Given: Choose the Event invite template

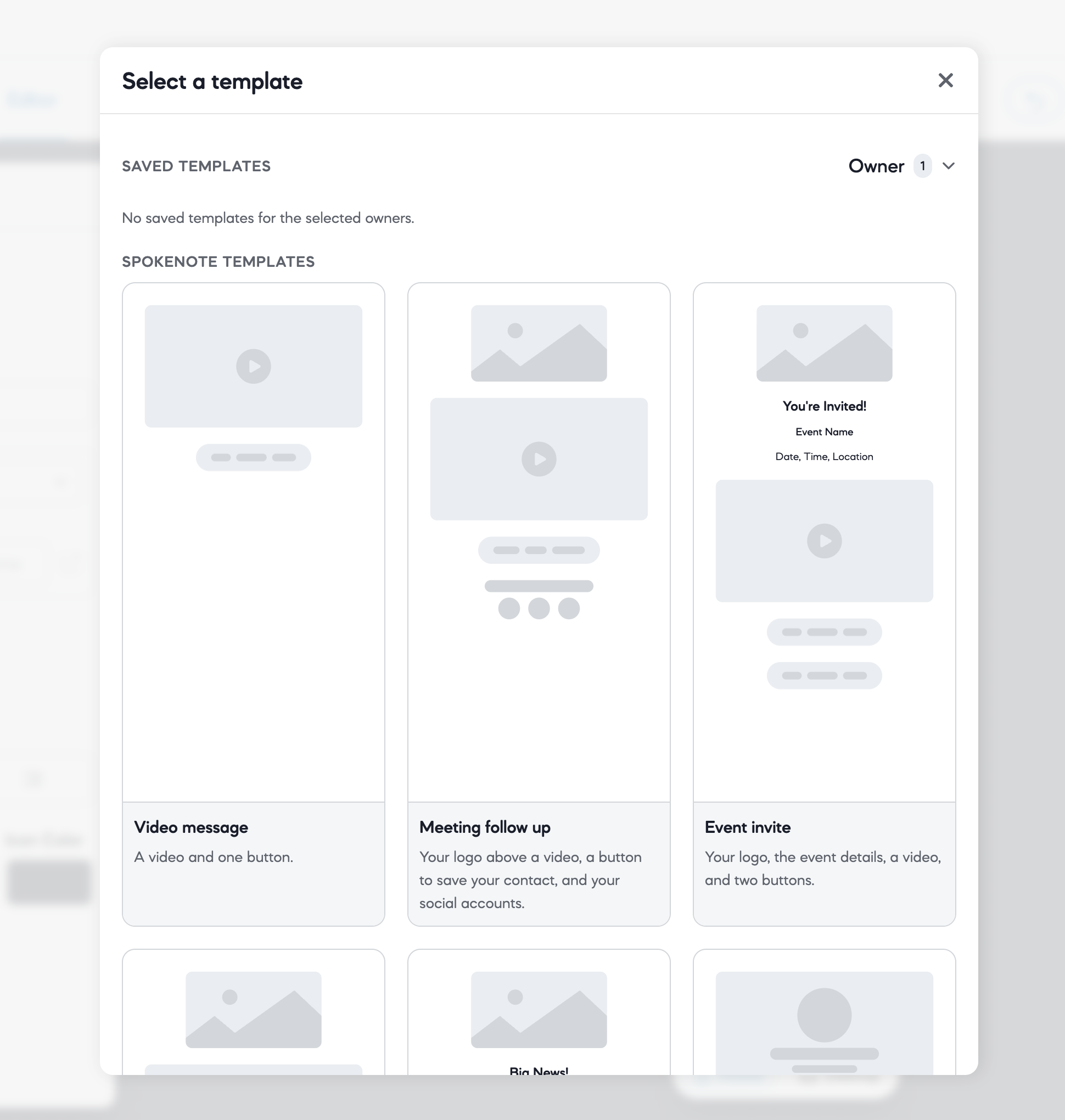Looking at the screenshot, I should click(825, 604).
